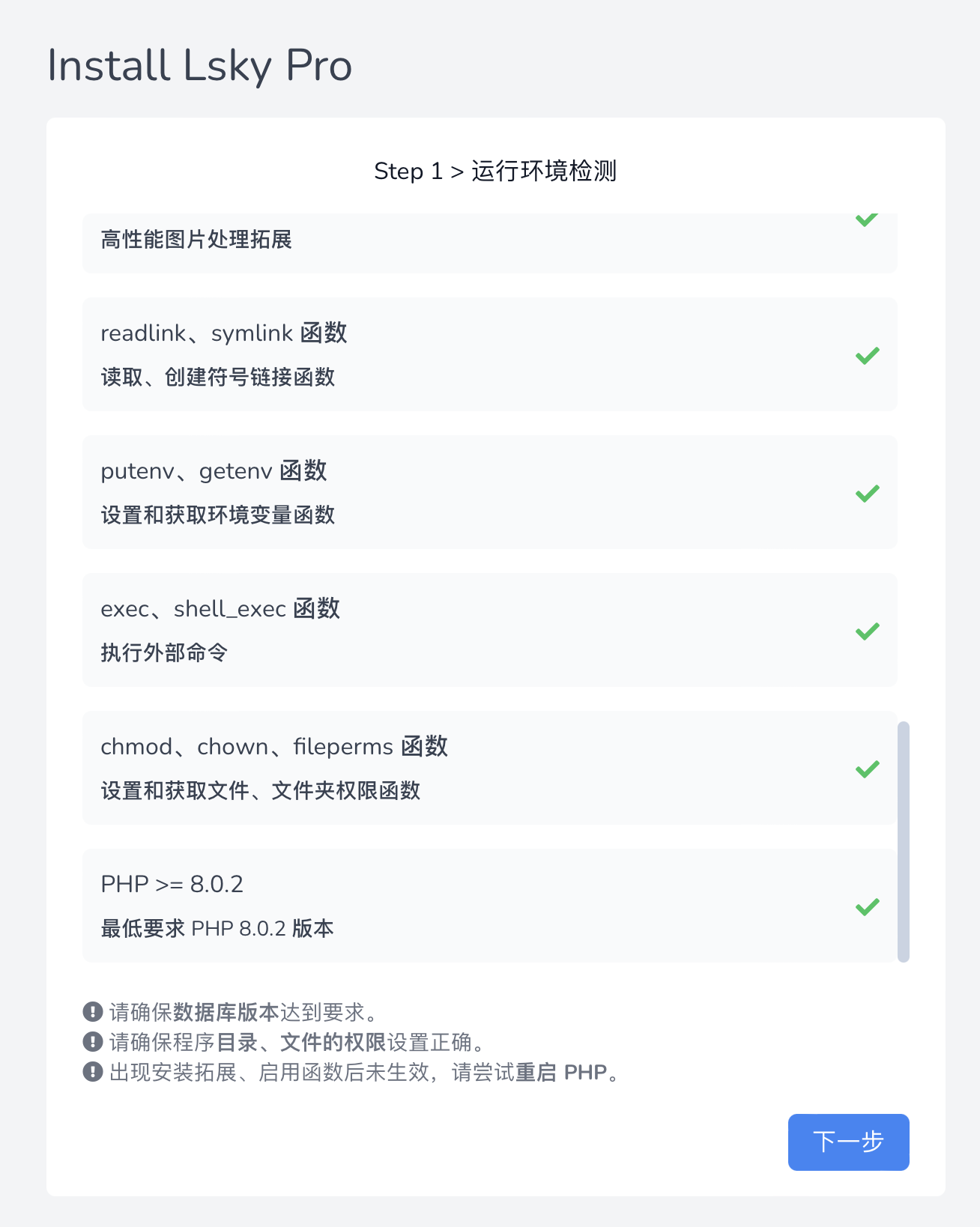This screenshot has height=1227, width=980.
Task: Click the checkmark for chmod、chown、fileperms 函数
Action: point(867,769)
